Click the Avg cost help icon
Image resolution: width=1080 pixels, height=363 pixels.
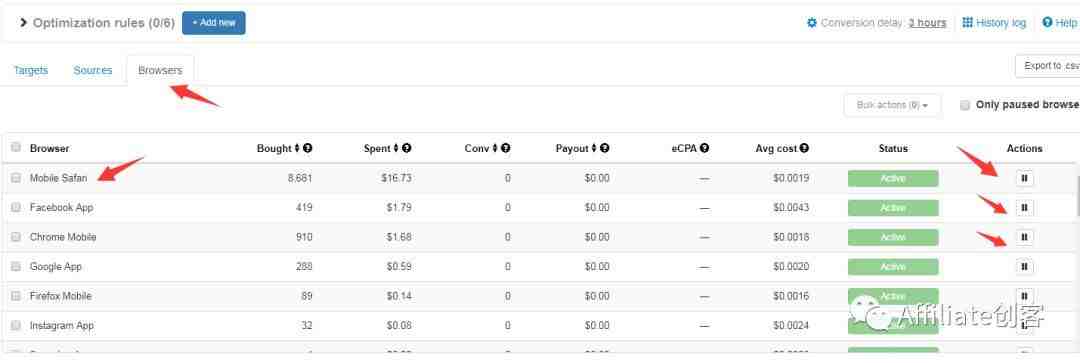coord(804,148)
